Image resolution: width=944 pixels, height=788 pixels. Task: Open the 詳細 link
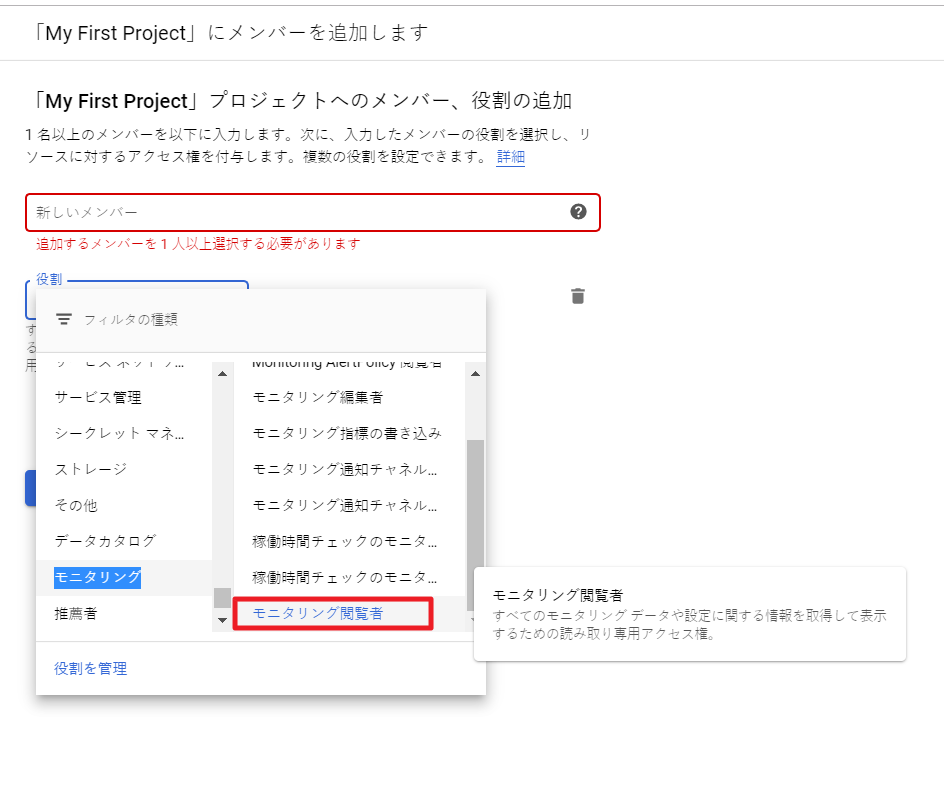coord(510,157)
